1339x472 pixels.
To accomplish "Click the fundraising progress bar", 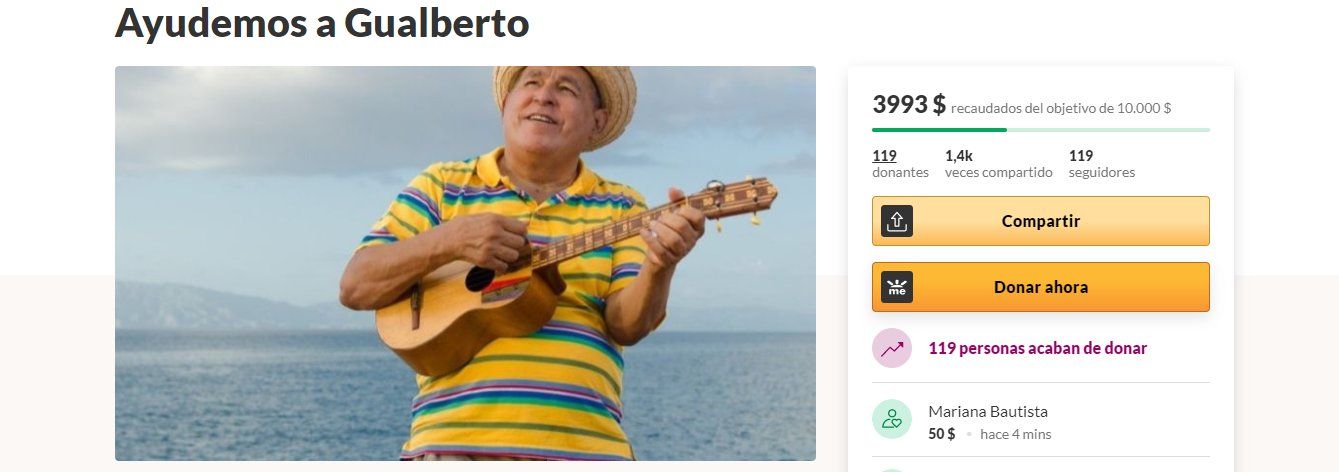I will click(1041, 130).
